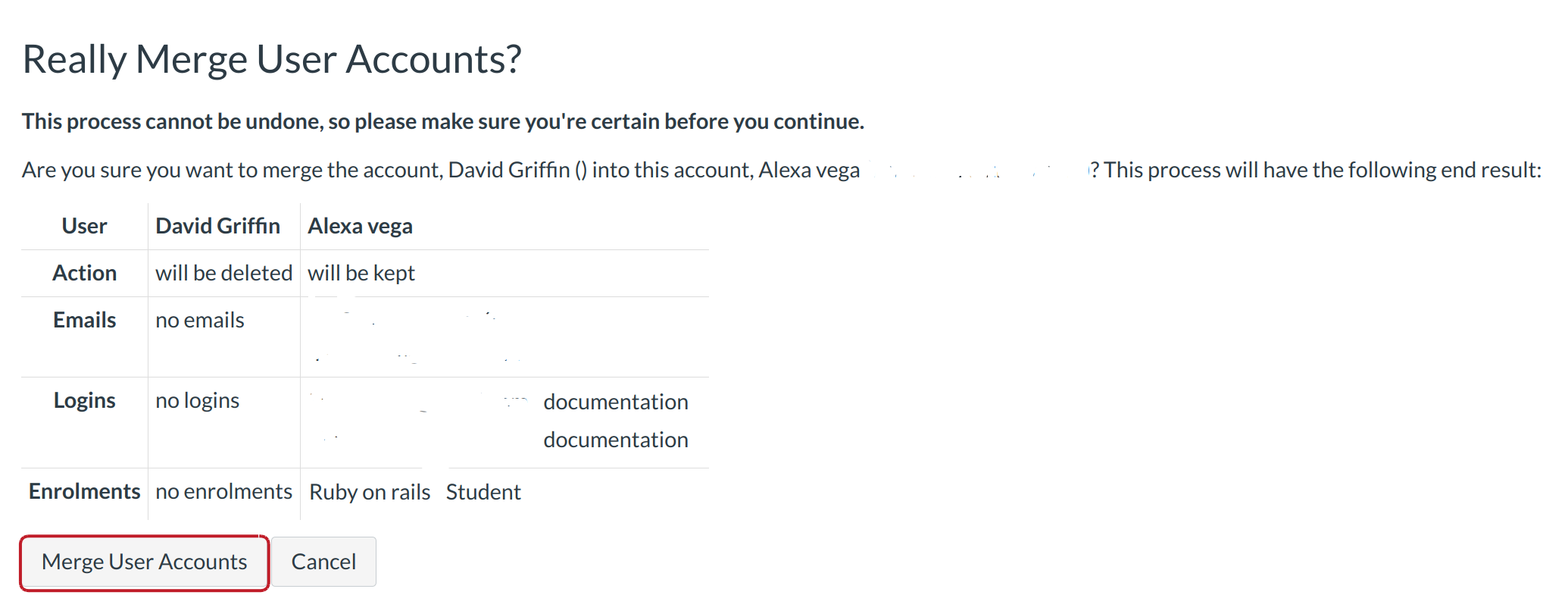Image resolution: width=1568 pixels, height=614 pixels.
Task: Click the 'will be deleted' action cell
Action: [x=223, y=273]
